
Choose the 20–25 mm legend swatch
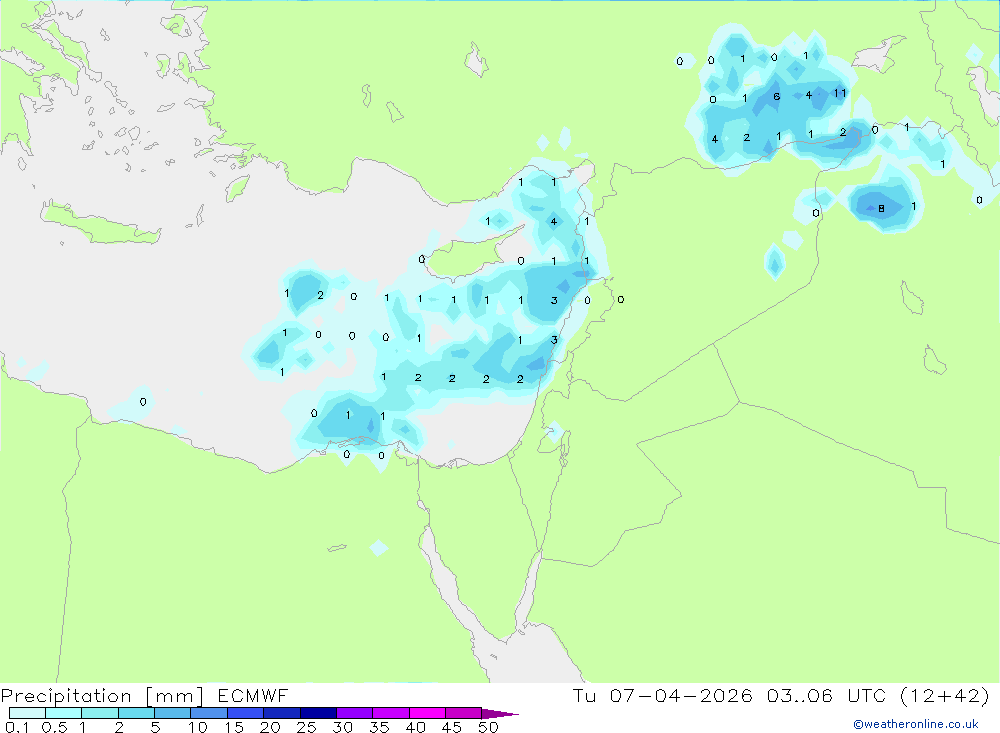[281, 713]
